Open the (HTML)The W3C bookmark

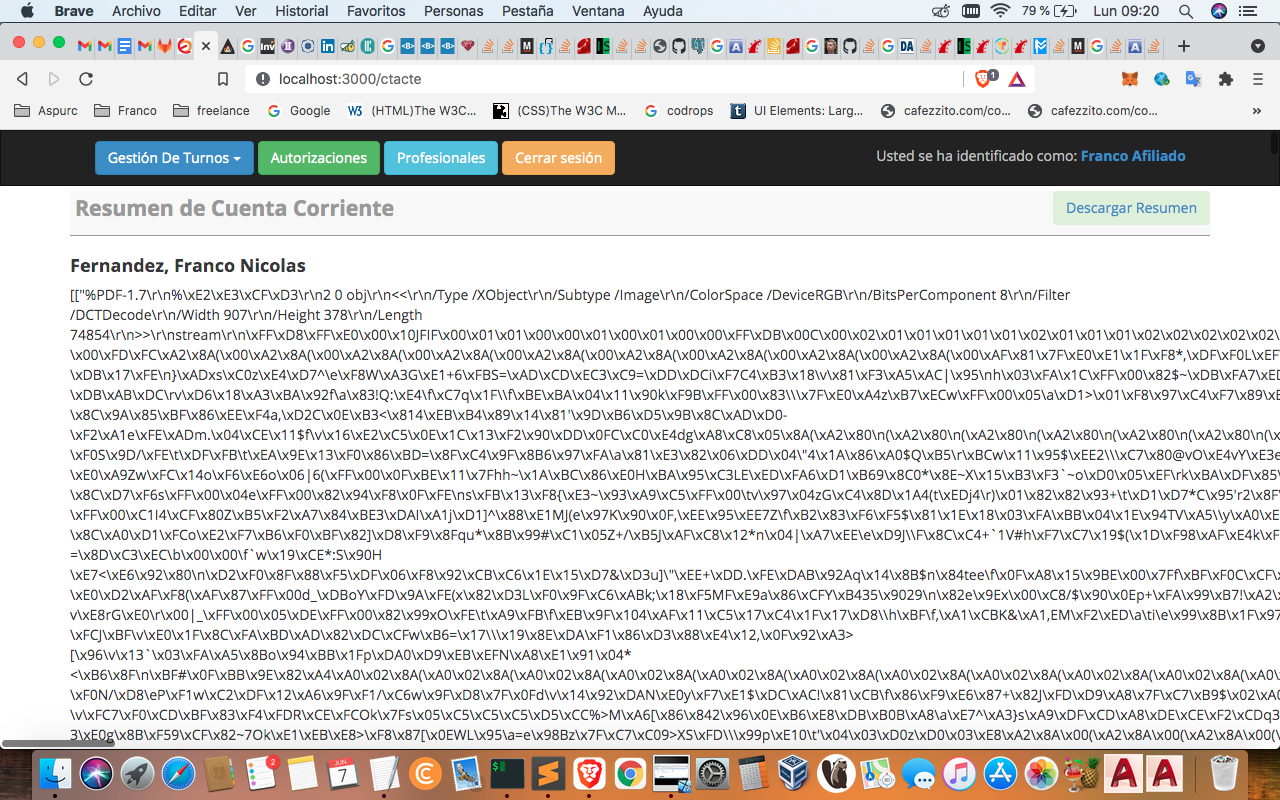click(x=412, y=111)
